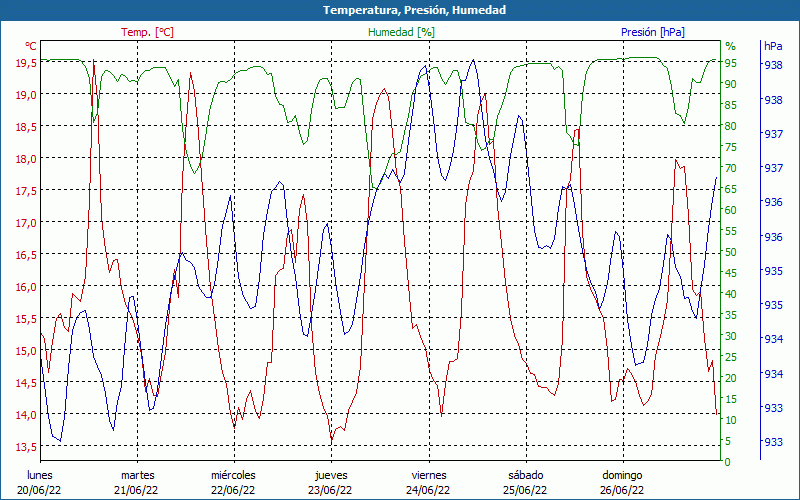Image resolution: width=800 pixels, height=500 pixels.
Task: Click the 'sábado' day label
Action: click(526, 476)
